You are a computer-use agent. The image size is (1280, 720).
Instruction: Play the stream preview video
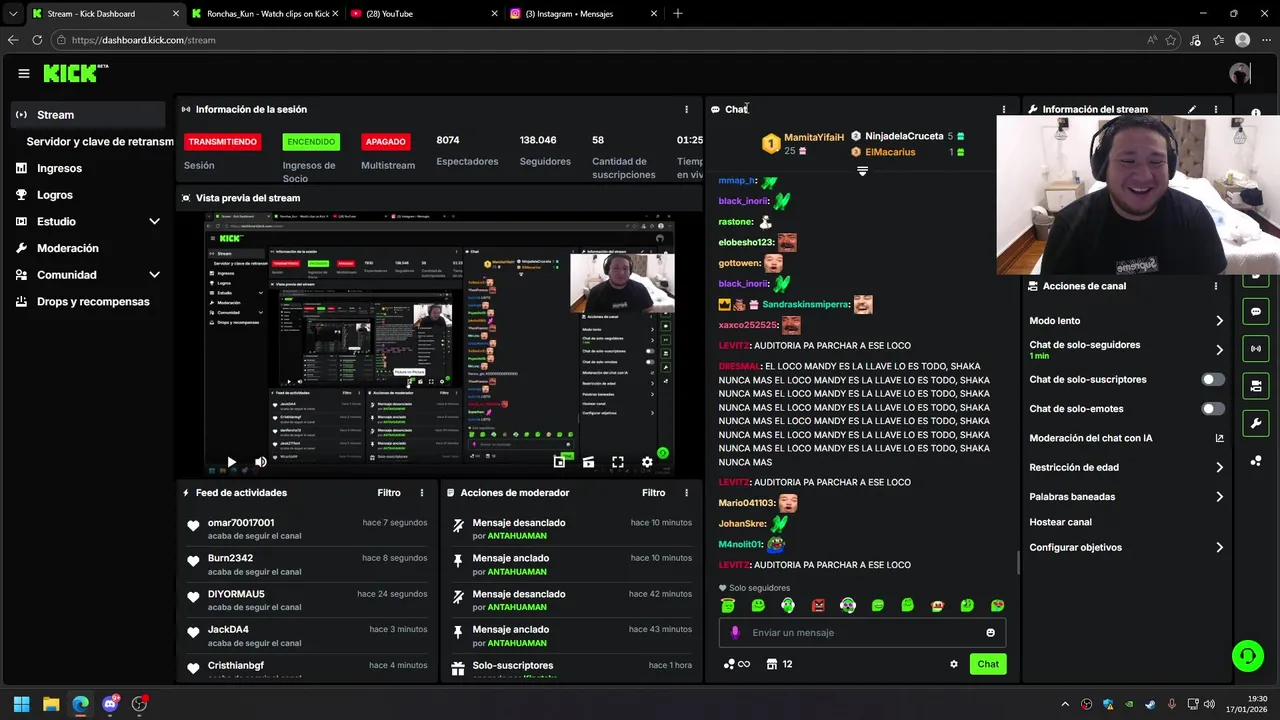click(231, 462)
